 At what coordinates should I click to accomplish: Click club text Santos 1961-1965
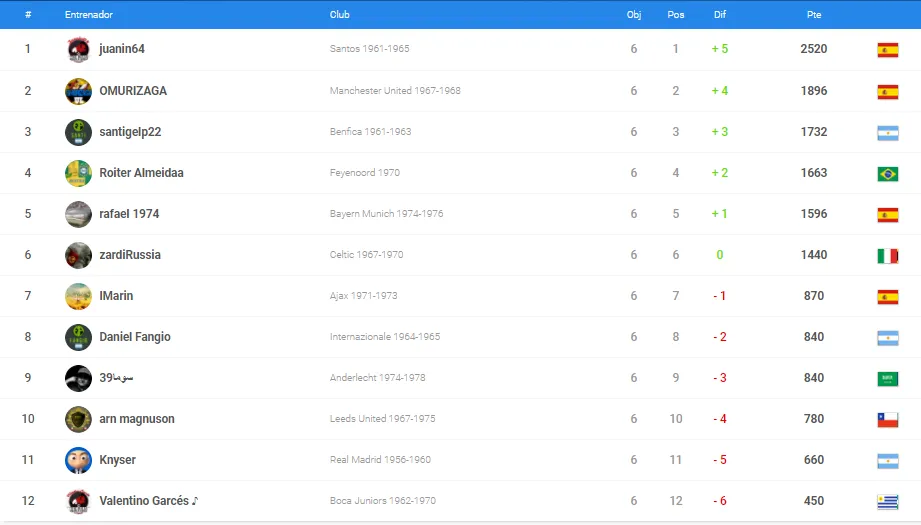pyautogui.click(x=369, y=49)
